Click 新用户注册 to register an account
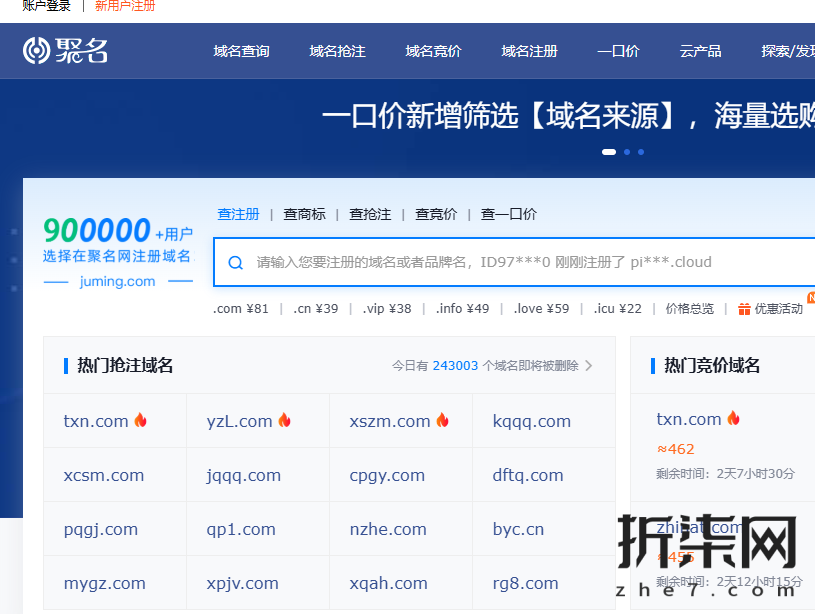The height and width of the screenshot is (614, 815). tap(125, 7)
